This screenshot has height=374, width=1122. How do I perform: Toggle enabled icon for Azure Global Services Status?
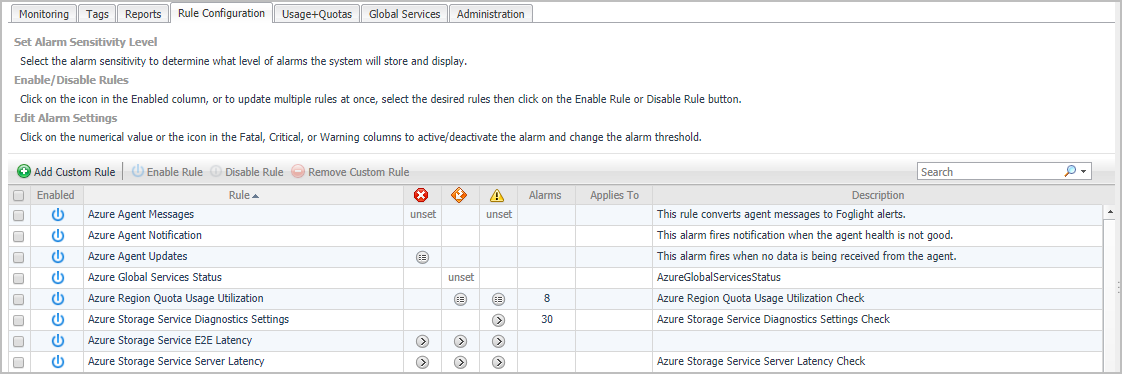[x=58, y=277]
